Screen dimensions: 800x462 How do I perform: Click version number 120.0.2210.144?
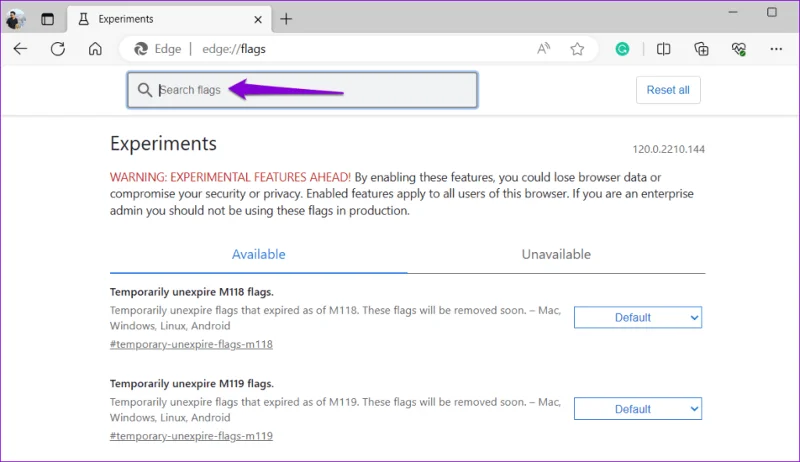(668, 149)
